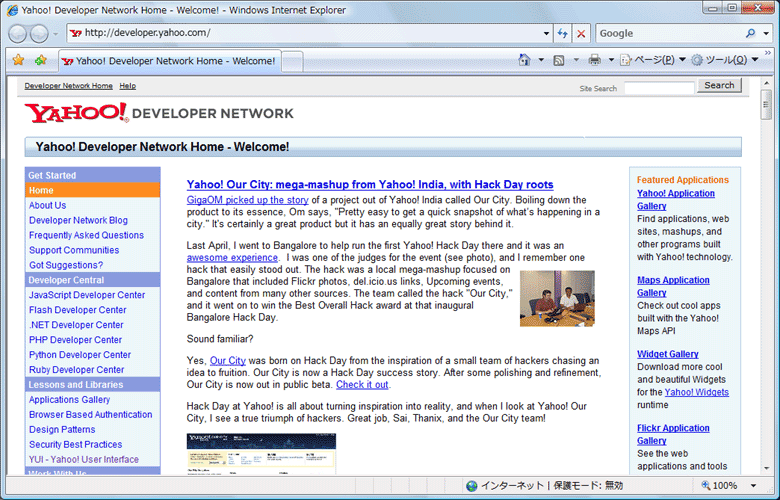
Task: Select Home in the sidebar
Action: point(93,190)
